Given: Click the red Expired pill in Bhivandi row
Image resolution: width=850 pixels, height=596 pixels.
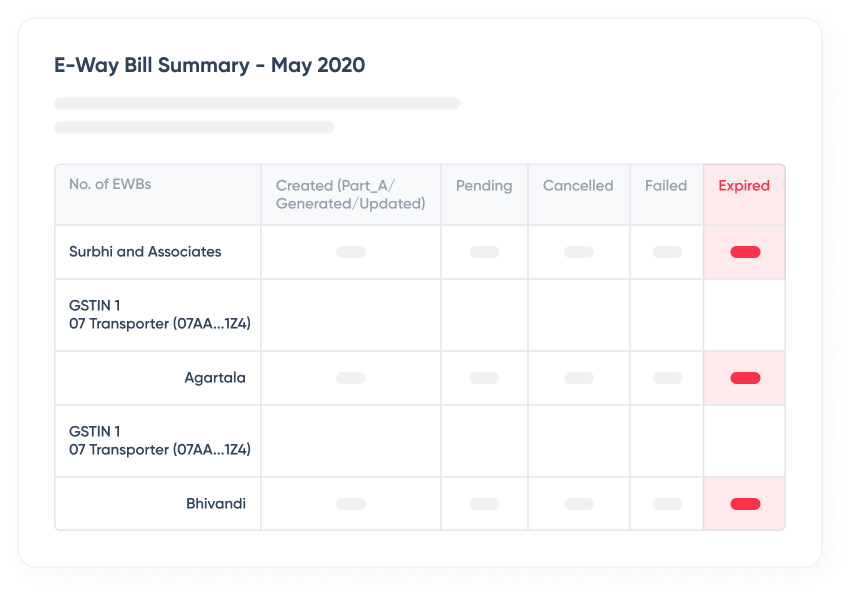Looking at the screenshot, I should (745, 504).
